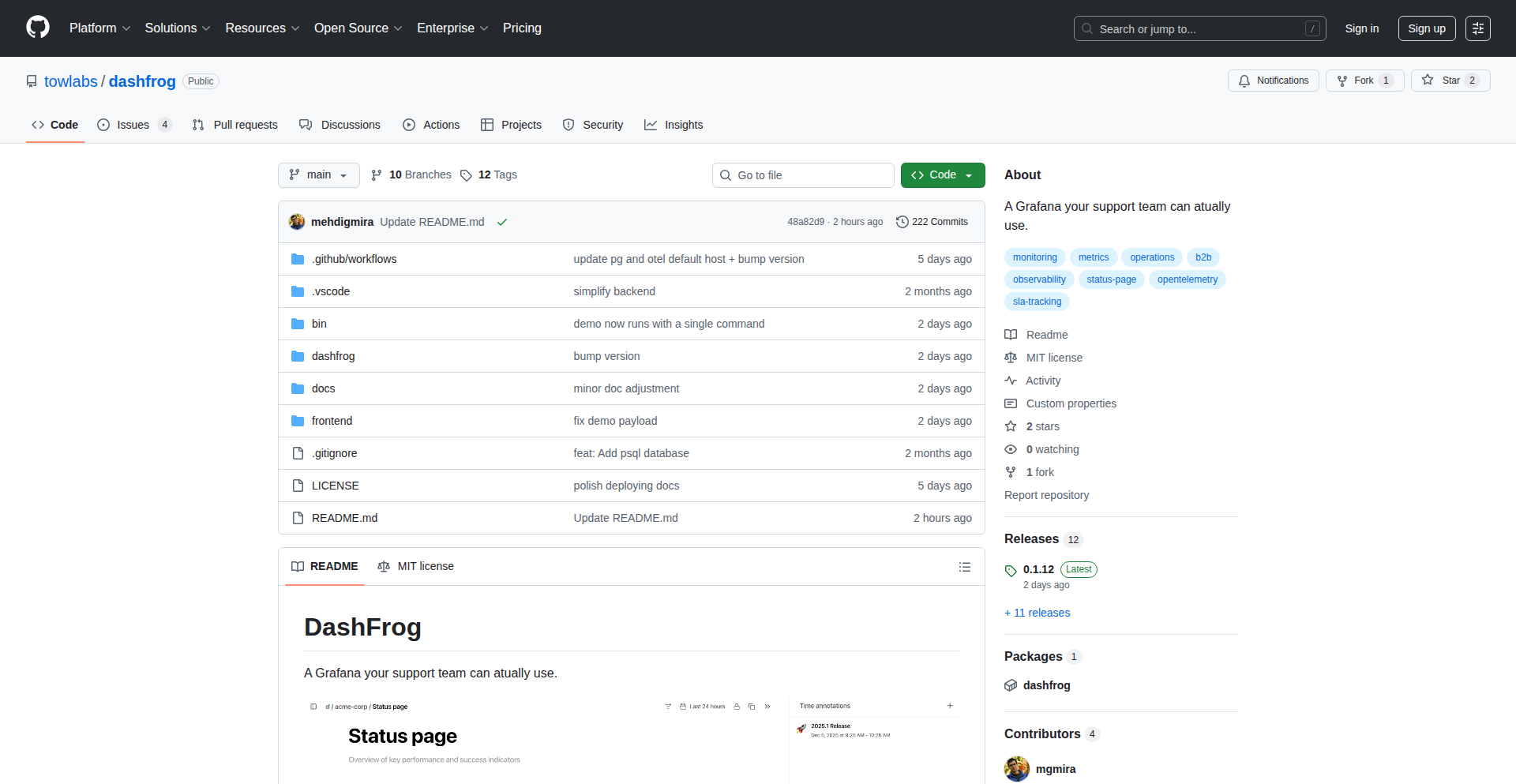Click the tag icon next to 12 Tags
This screenshot has height=784, width=1516.
467,175
